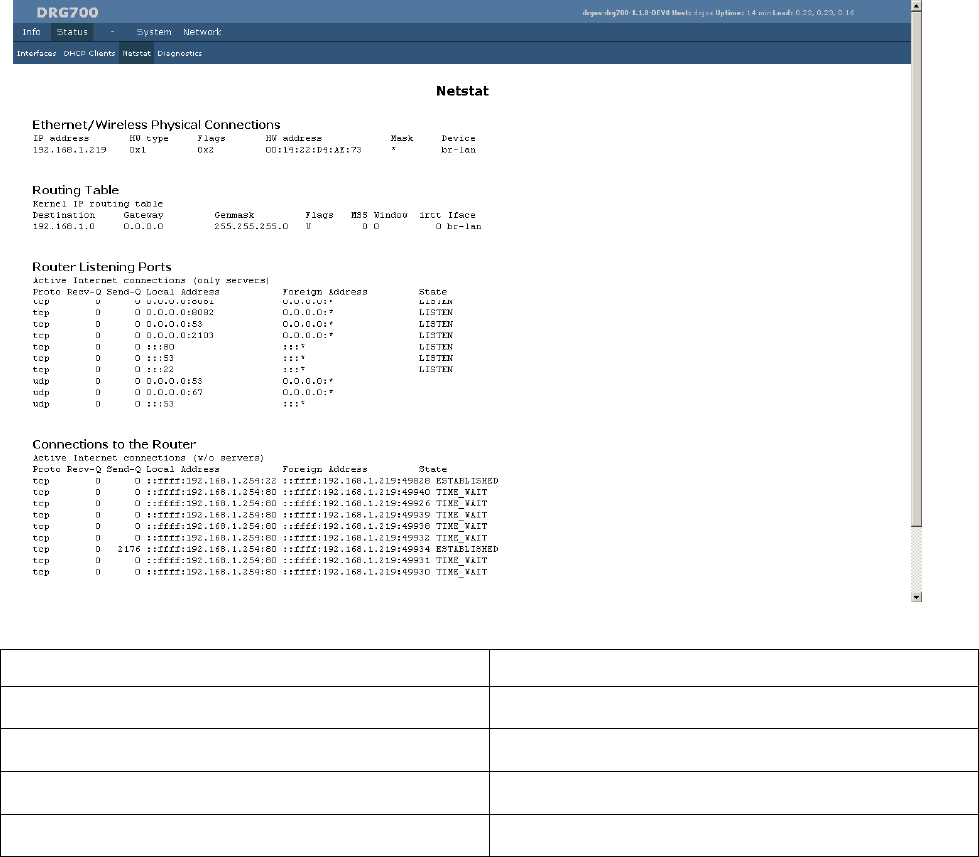Click the scrollbar down arrow

(916, 597)
